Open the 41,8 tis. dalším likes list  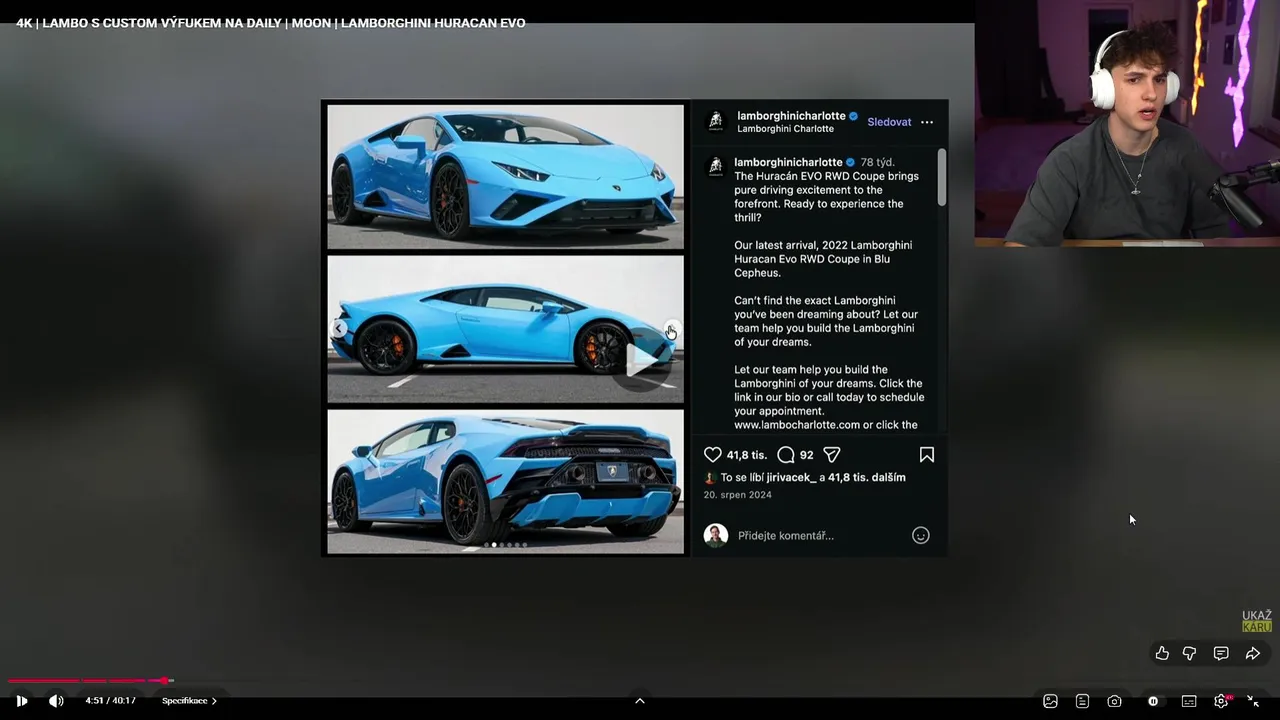click(x=867, y=478)
